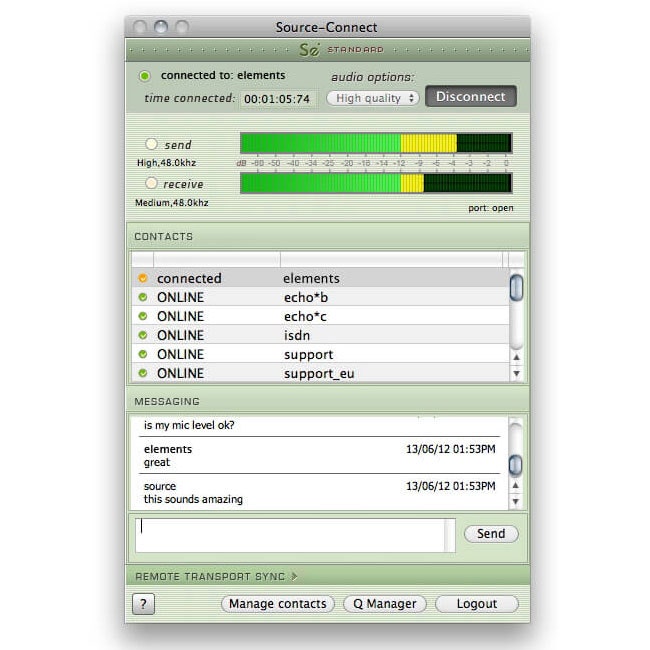The width and height of the screenshot is (650, 650).
Task: Click the time connected 00:01:05:74 field
Action: (x=277, y=99)
